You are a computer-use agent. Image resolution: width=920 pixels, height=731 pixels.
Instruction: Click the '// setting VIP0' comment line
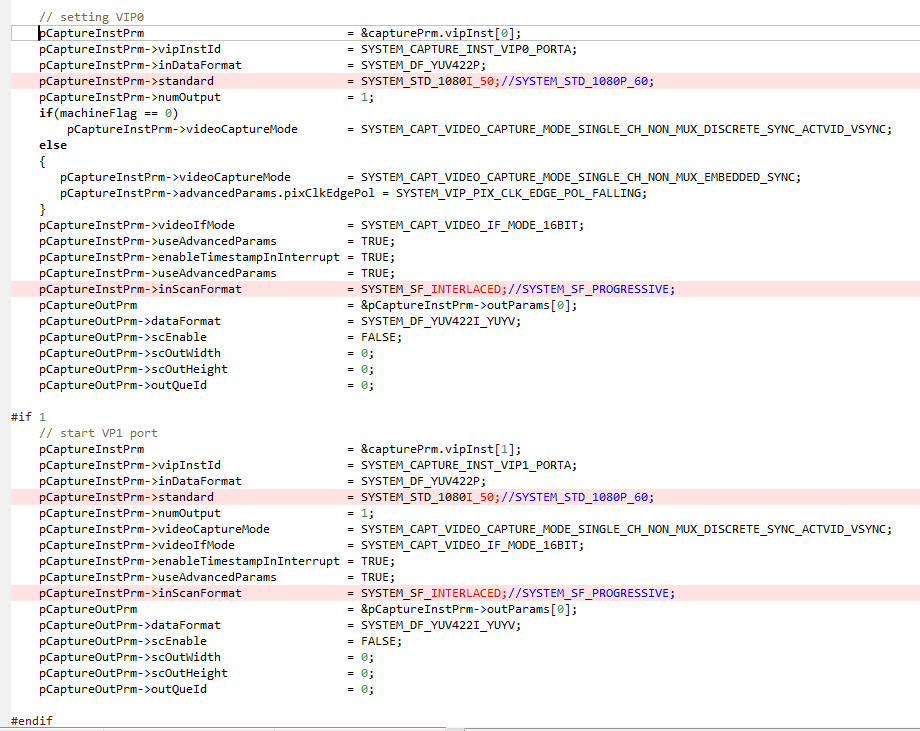coord(92,17)
